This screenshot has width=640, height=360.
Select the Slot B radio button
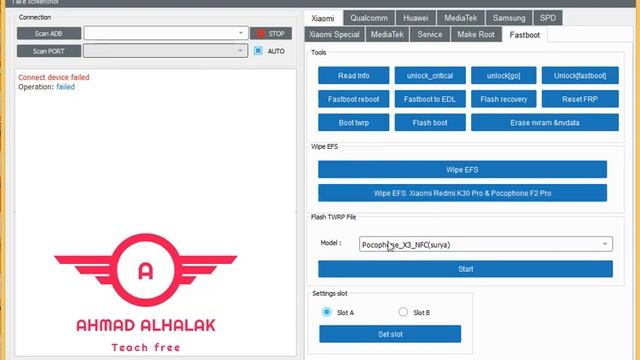coord(403,312)
